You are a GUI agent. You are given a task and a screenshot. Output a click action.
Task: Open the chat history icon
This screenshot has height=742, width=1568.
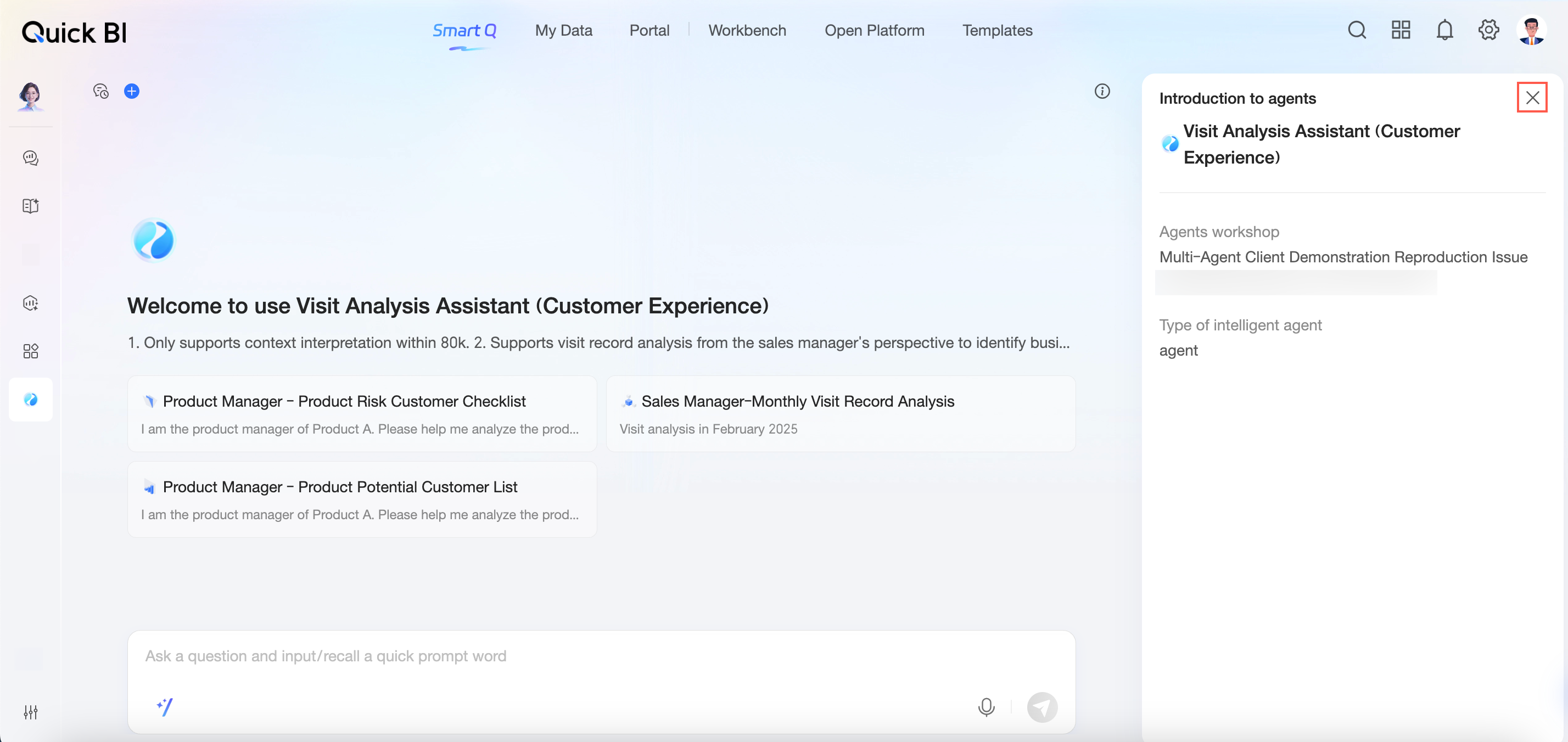pos(100,91)
